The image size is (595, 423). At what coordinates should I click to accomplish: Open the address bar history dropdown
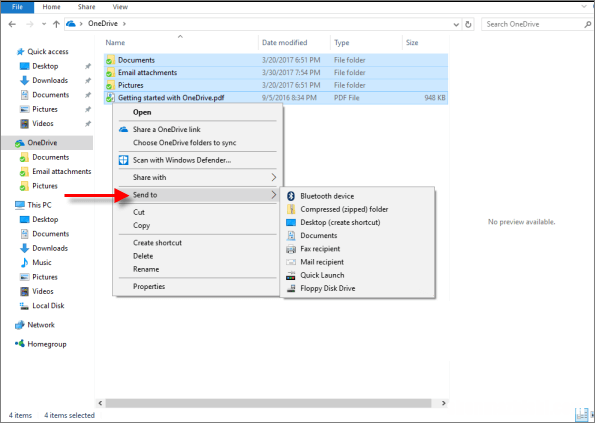(456, 25)
